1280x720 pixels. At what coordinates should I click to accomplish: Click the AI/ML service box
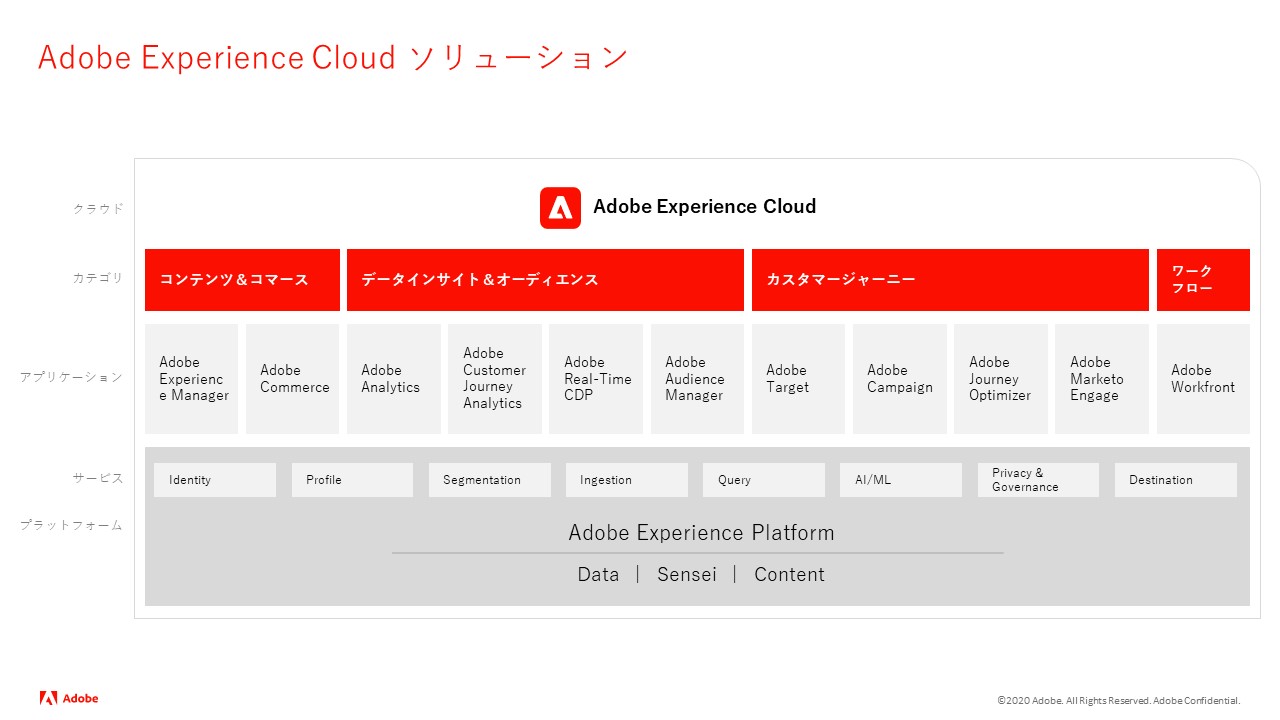point(901,480)
